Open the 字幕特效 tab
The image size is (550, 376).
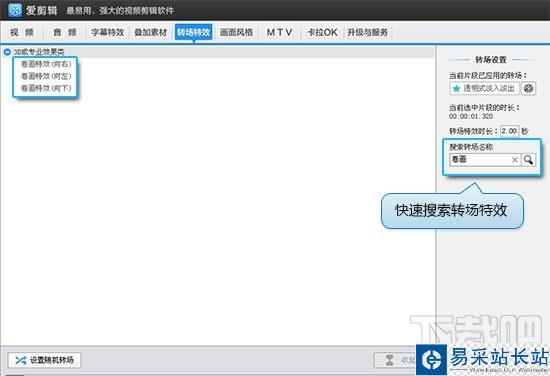108,33
